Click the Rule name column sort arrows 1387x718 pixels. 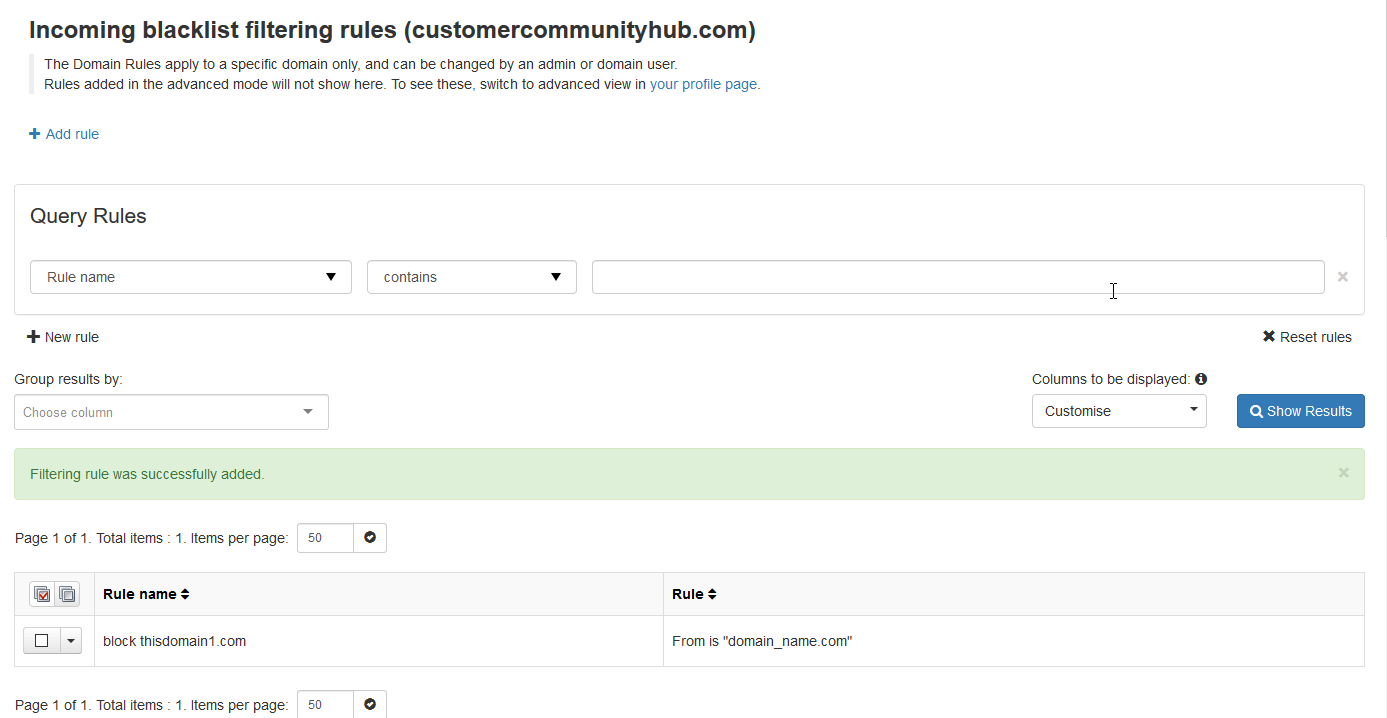click(185, 594)
